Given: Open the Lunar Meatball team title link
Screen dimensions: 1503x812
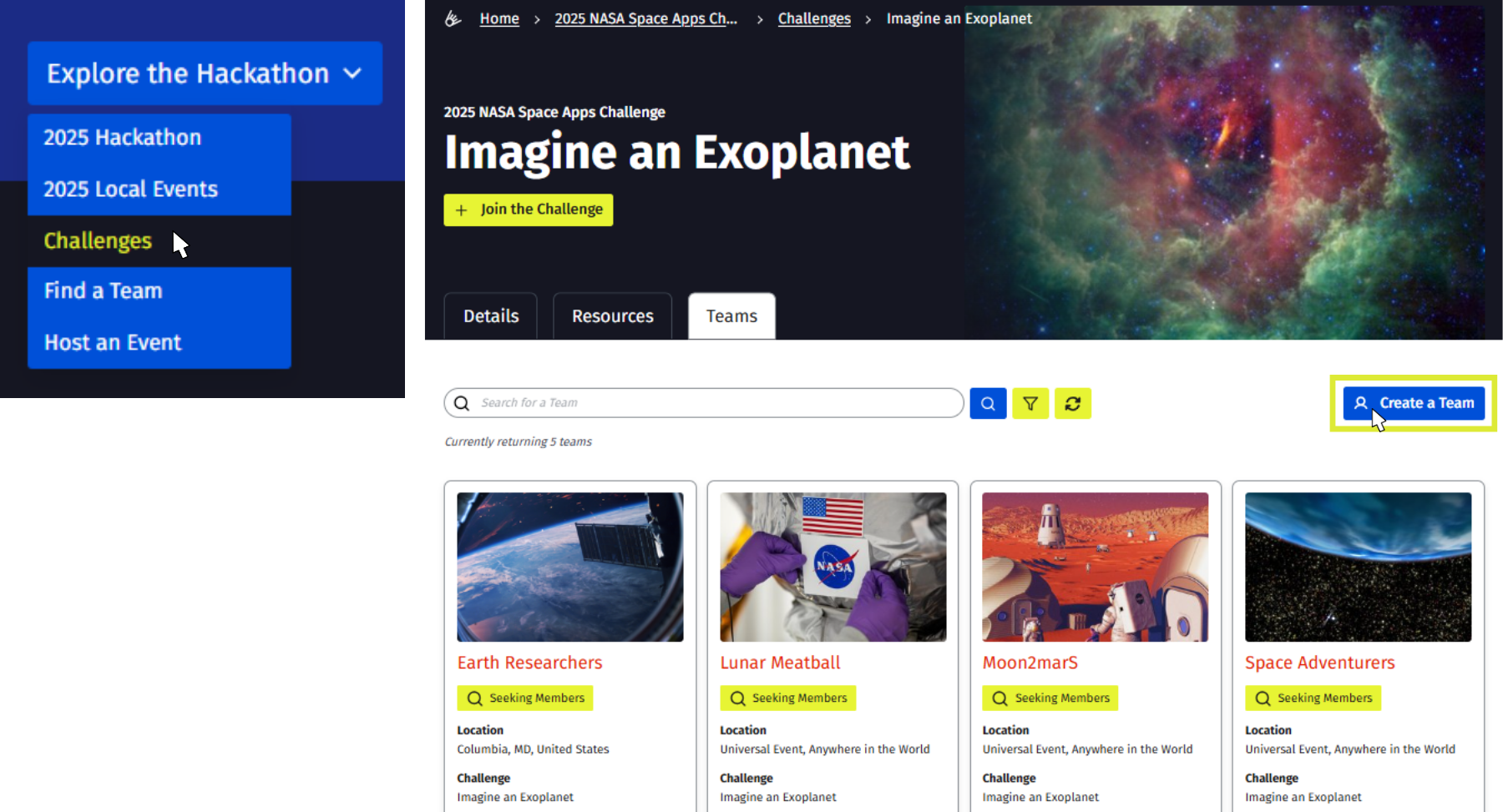Looking at the screenshot, I should (x=780, y=663).
